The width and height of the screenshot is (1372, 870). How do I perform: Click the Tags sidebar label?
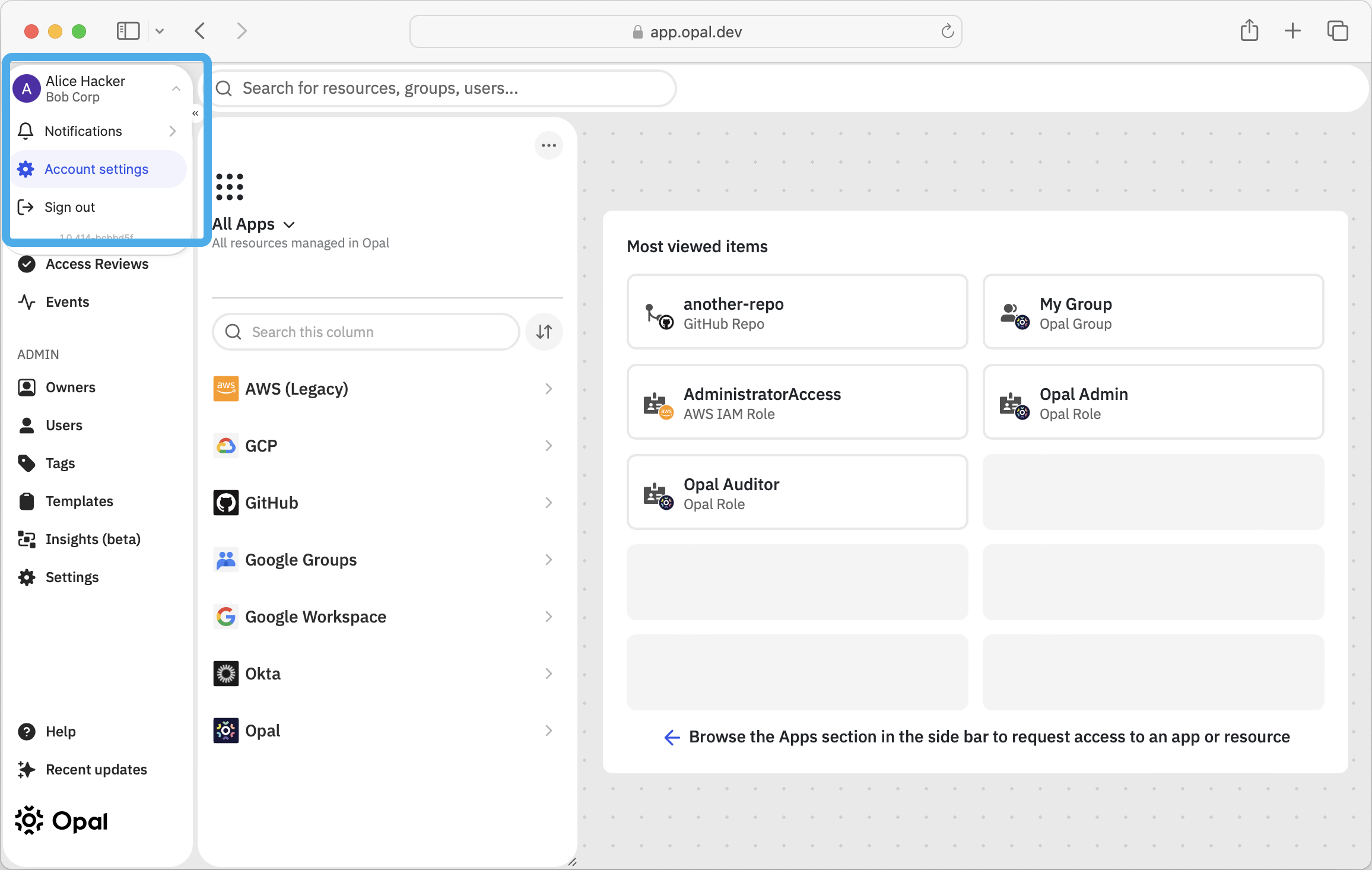pyautogui.click(x=61, y=463)
